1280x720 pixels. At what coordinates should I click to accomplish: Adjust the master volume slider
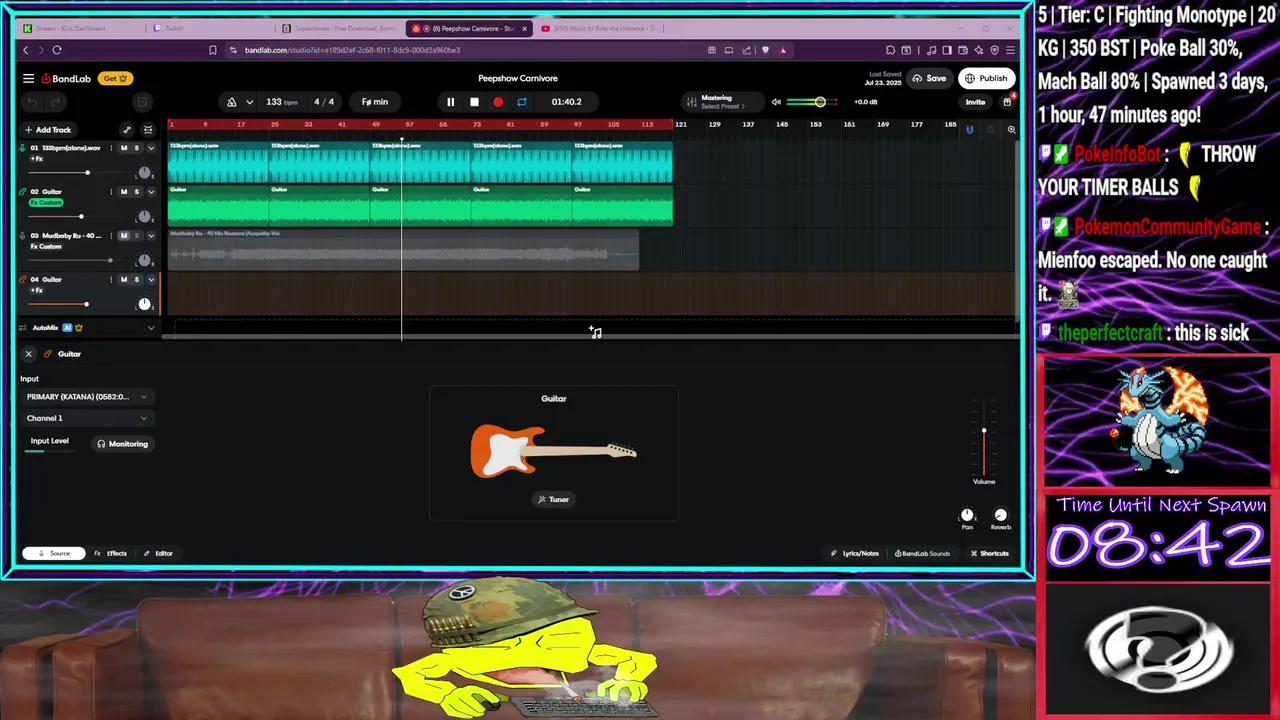point(820,102)
